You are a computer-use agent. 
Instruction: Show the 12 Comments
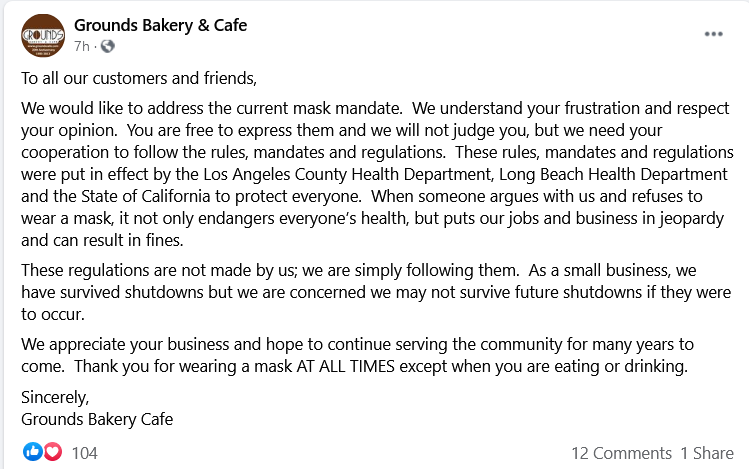[621, 453]
